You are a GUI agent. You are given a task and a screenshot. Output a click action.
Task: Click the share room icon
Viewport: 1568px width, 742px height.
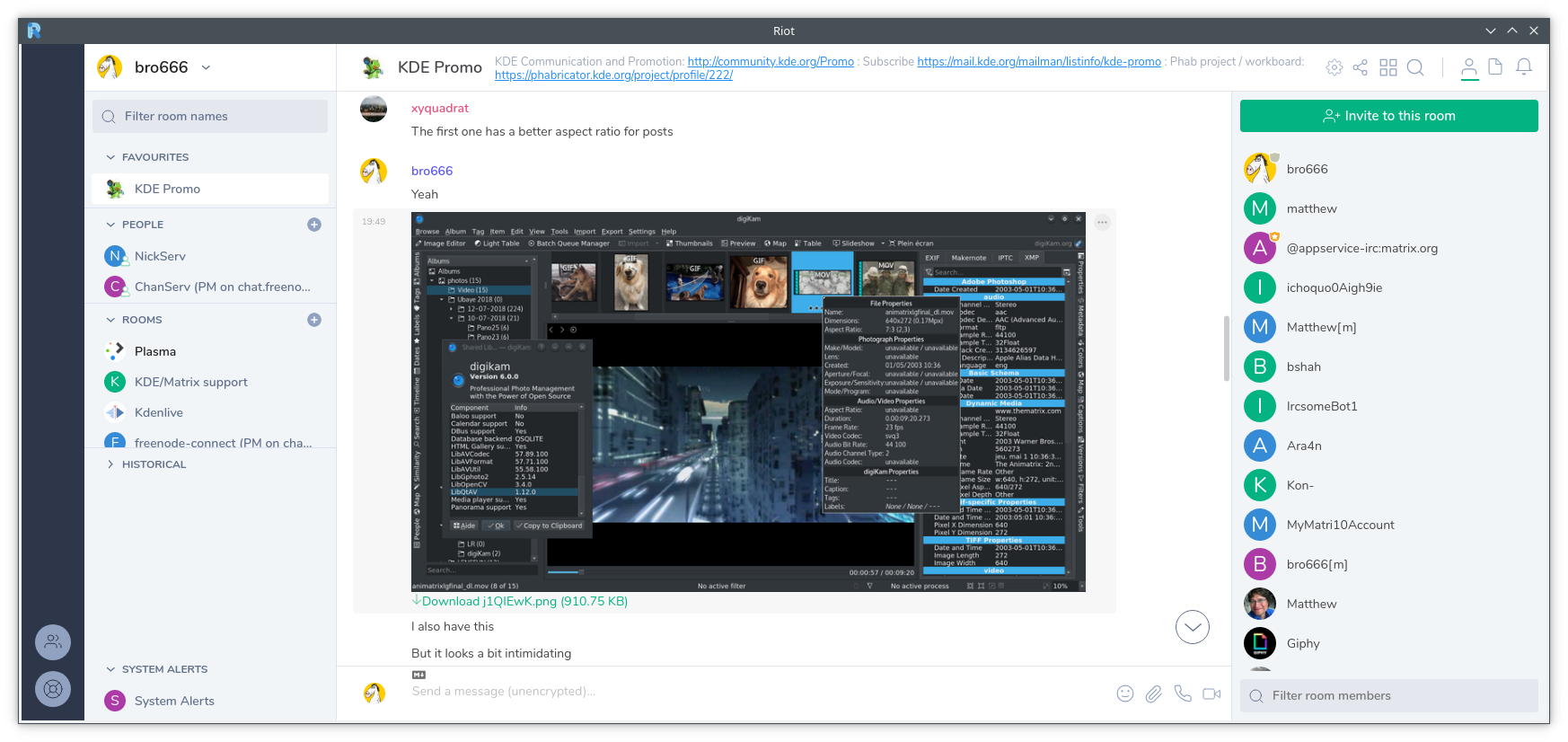pos(1361,67)
